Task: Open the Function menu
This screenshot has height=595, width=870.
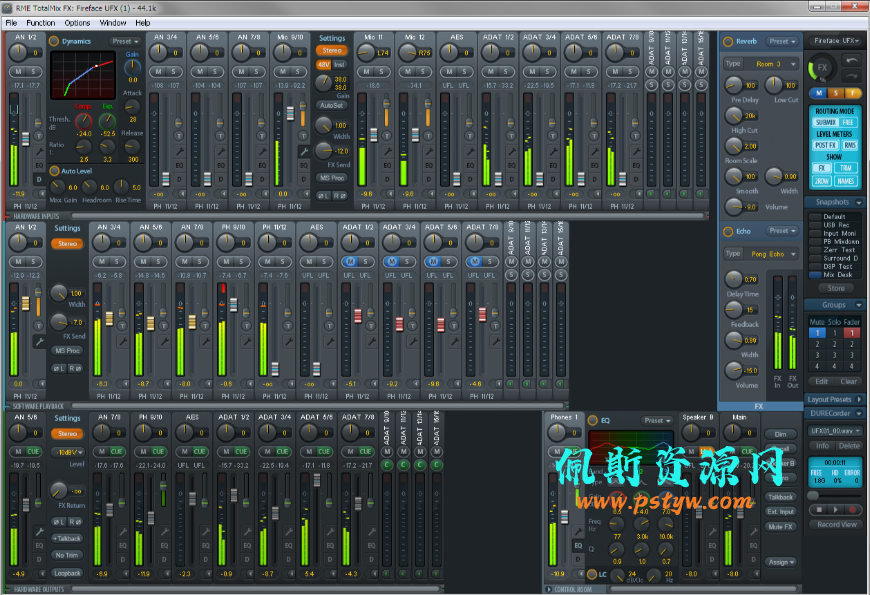Action: pyautogui.click(x=41, y=23)
